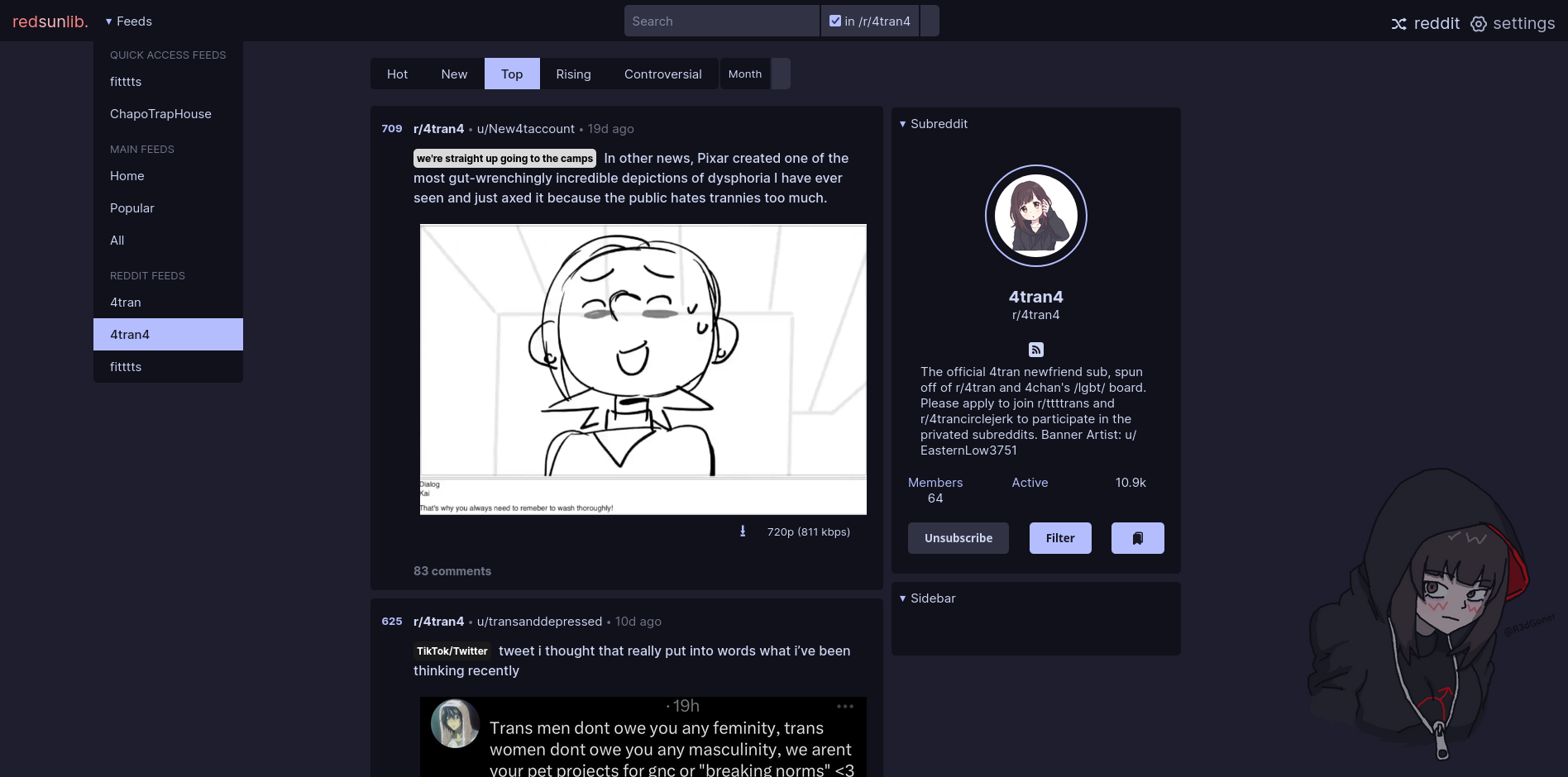Select 720p (811 kbps) video quality
Viewport: 1568px width, 777px height.
(x=808, y=532)
